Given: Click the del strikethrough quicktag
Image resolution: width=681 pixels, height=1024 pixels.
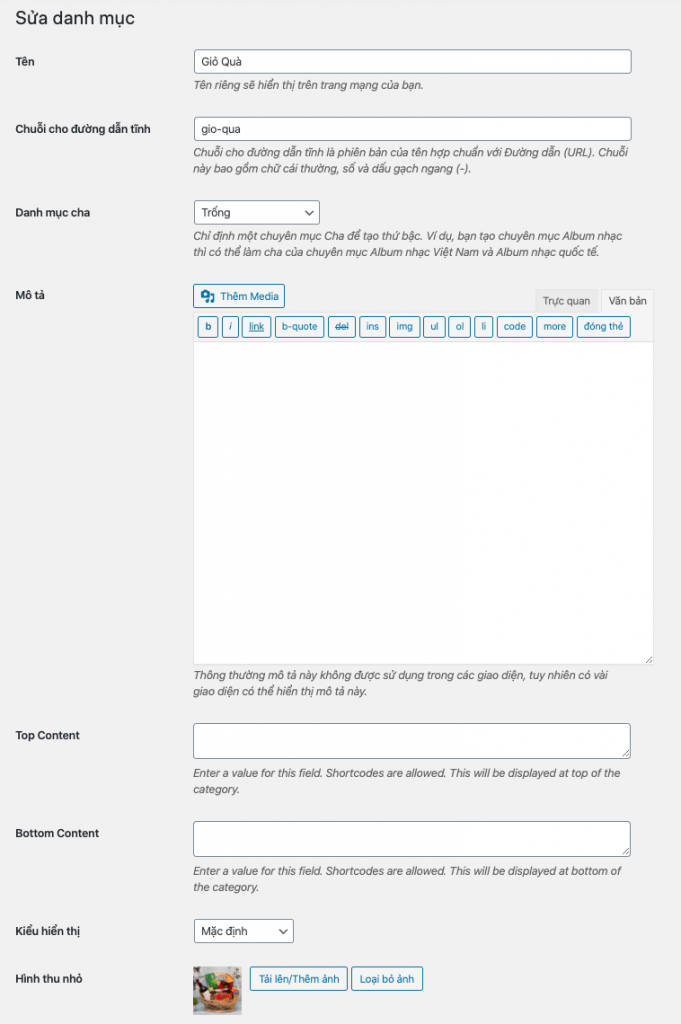Looking at the screenshot, I should (x=341, y=327).
